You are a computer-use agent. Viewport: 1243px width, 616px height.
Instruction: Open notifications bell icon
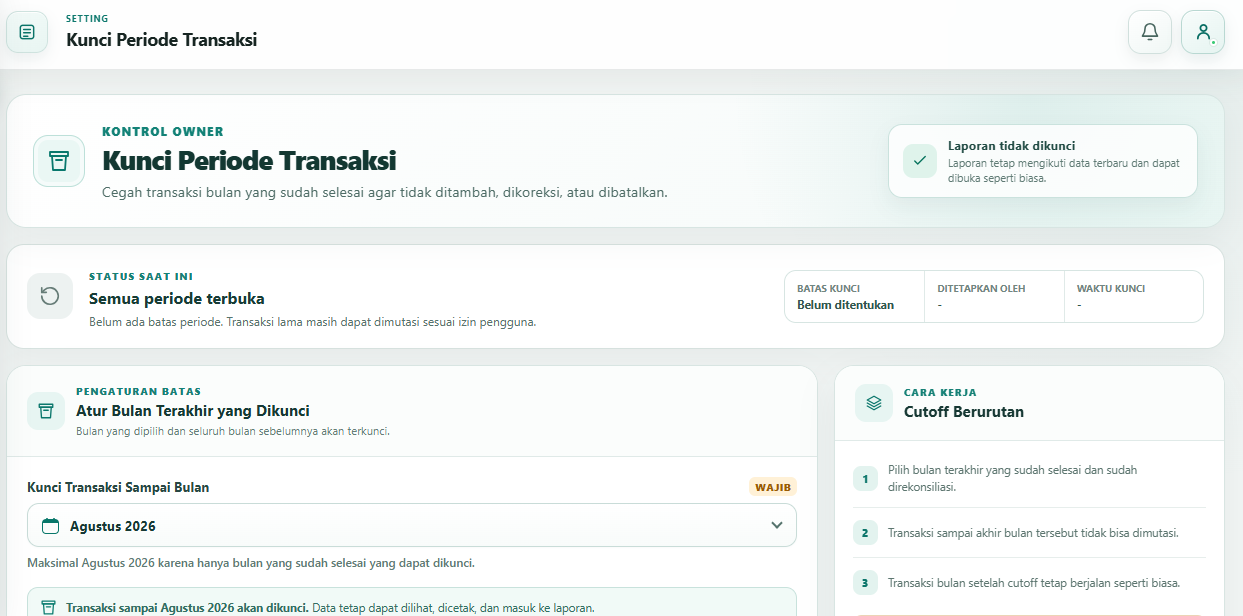1150,32
